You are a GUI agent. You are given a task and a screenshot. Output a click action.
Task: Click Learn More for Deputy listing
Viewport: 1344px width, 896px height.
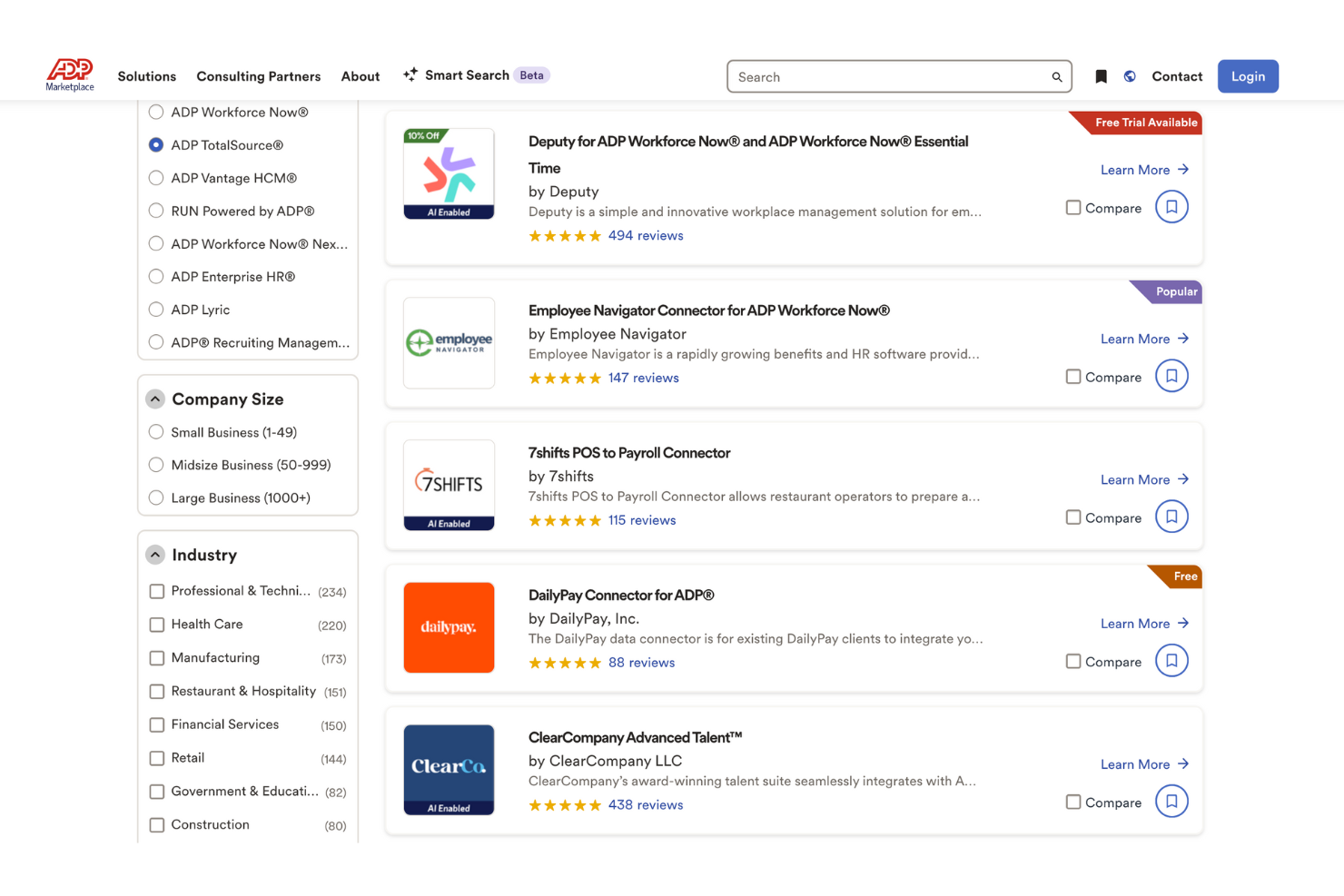(1144, 170)
